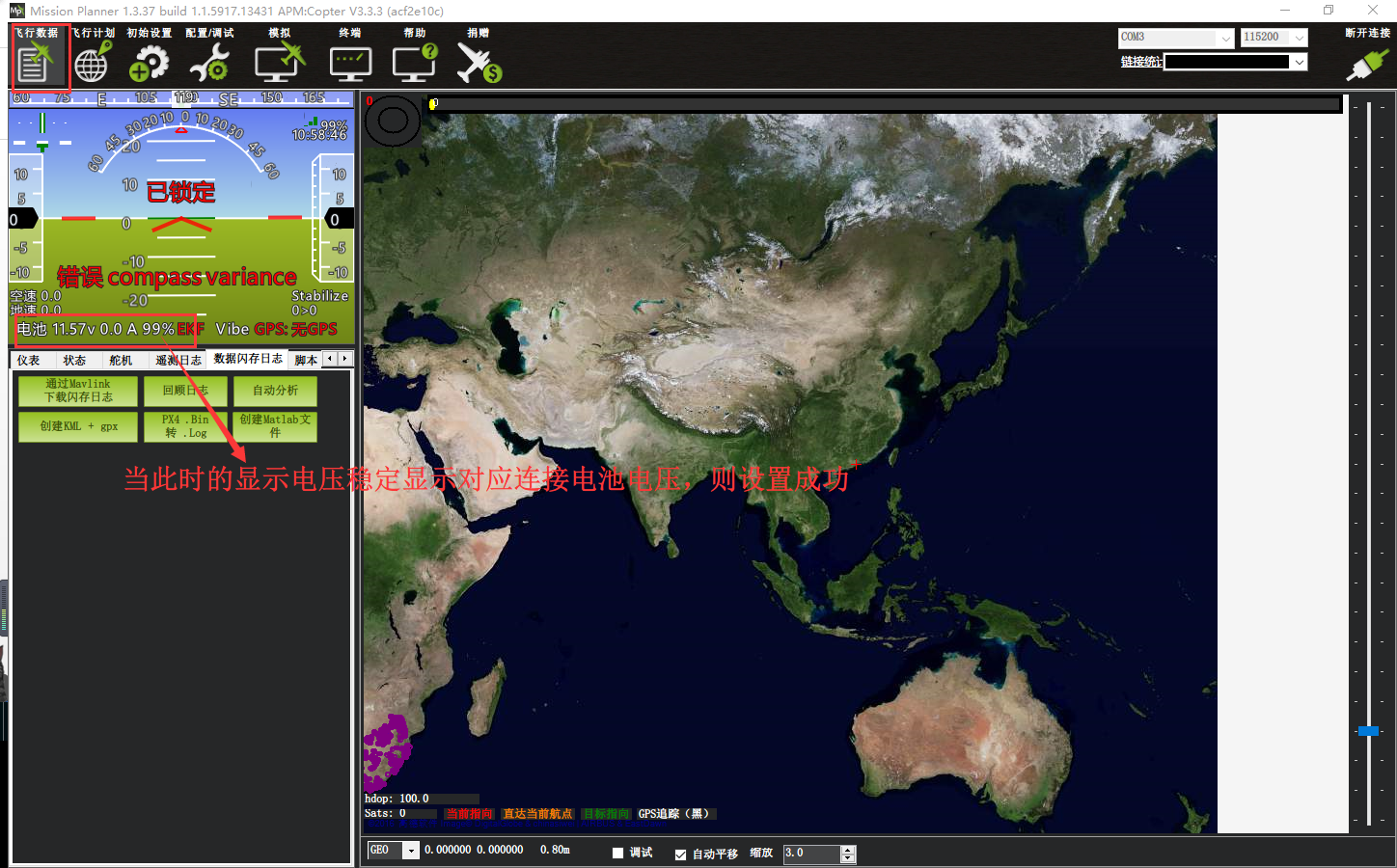Click the map zoom slider handle
This screenshot has width=1397, height=868.
1368,731
